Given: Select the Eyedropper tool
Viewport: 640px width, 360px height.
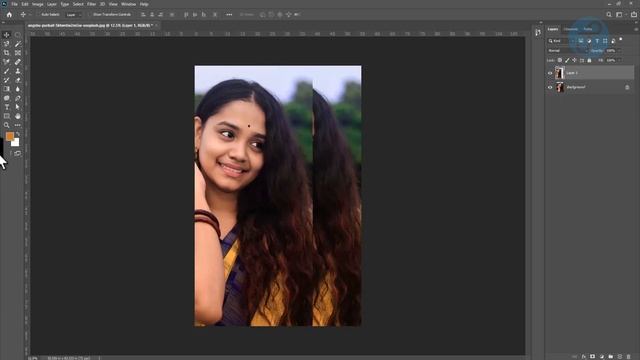Looking at the screenshot, I should (x=7, y=62).
